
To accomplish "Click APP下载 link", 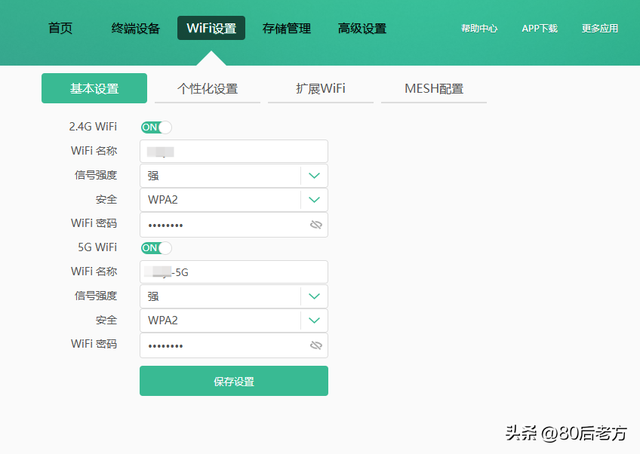I will (x=540, y=29).
